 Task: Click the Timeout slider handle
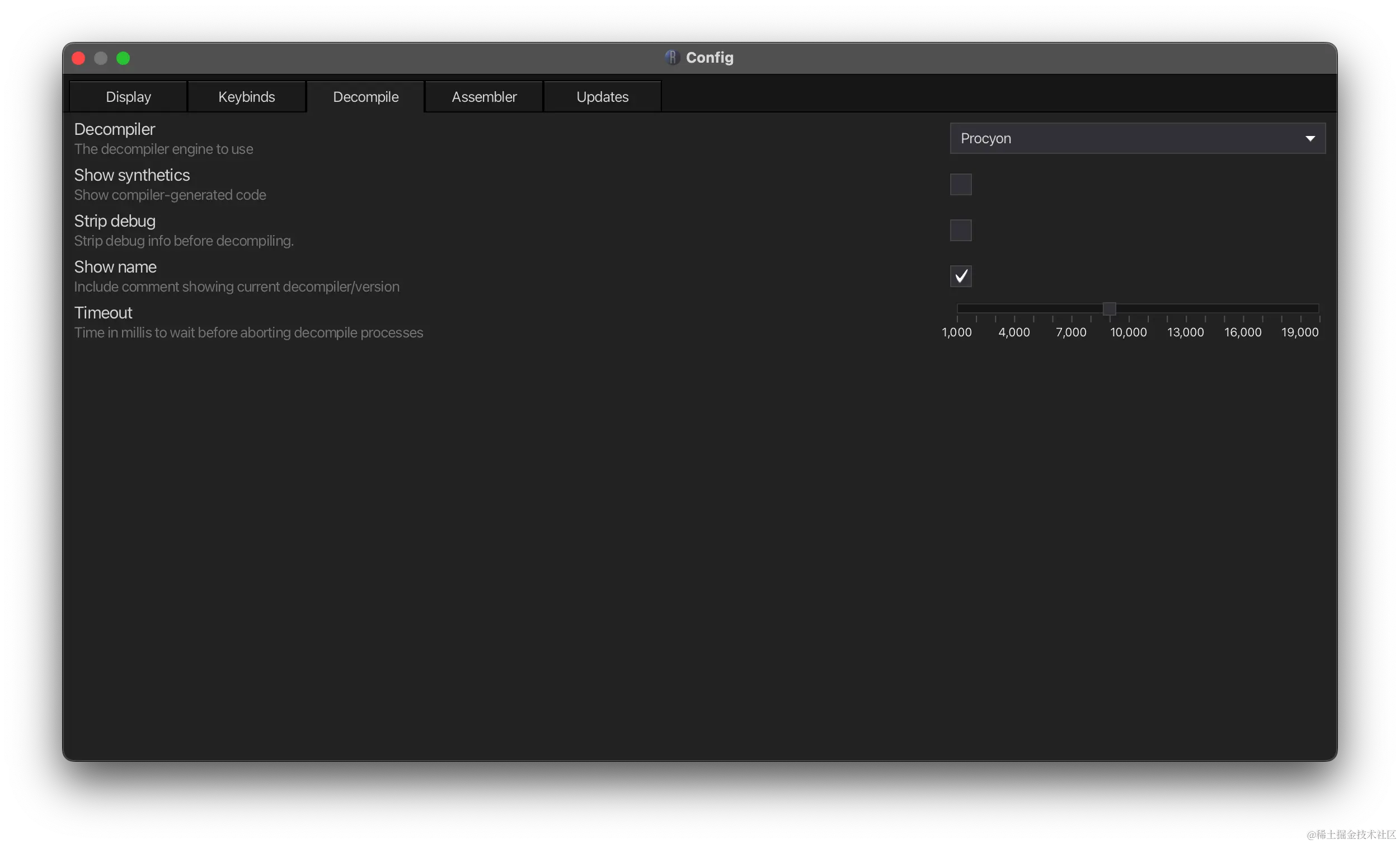pos(1109,308)
